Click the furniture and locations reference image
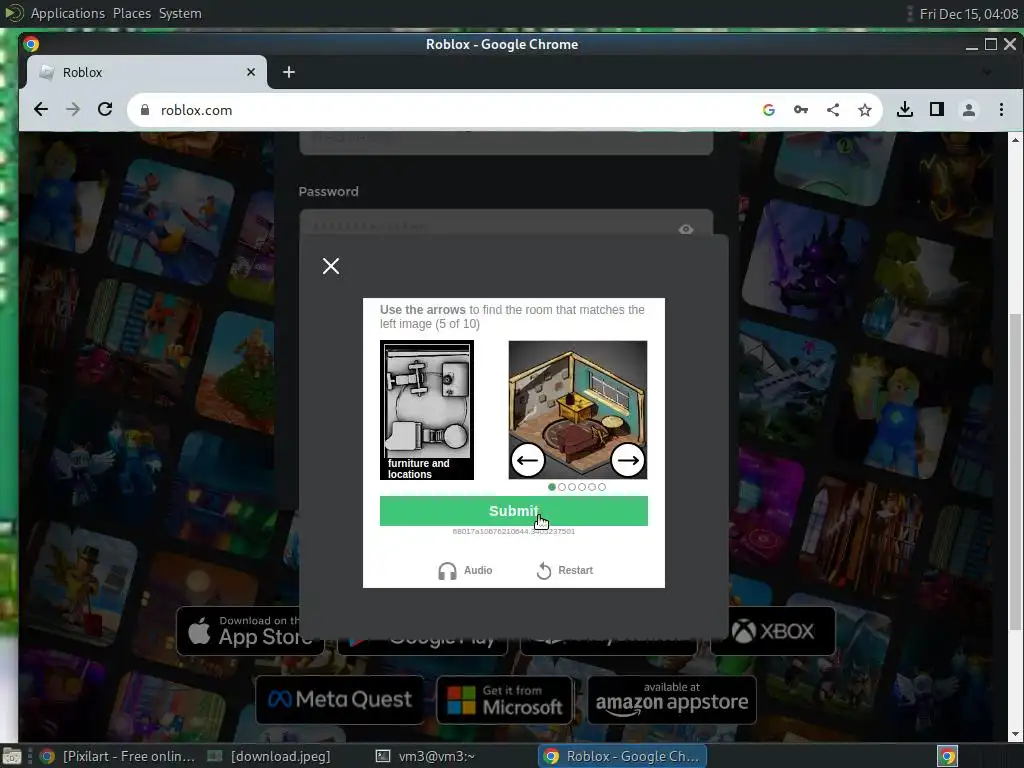Image resolution: width=1024 pixels, height=768 pixels. click(x=427, y=410)
